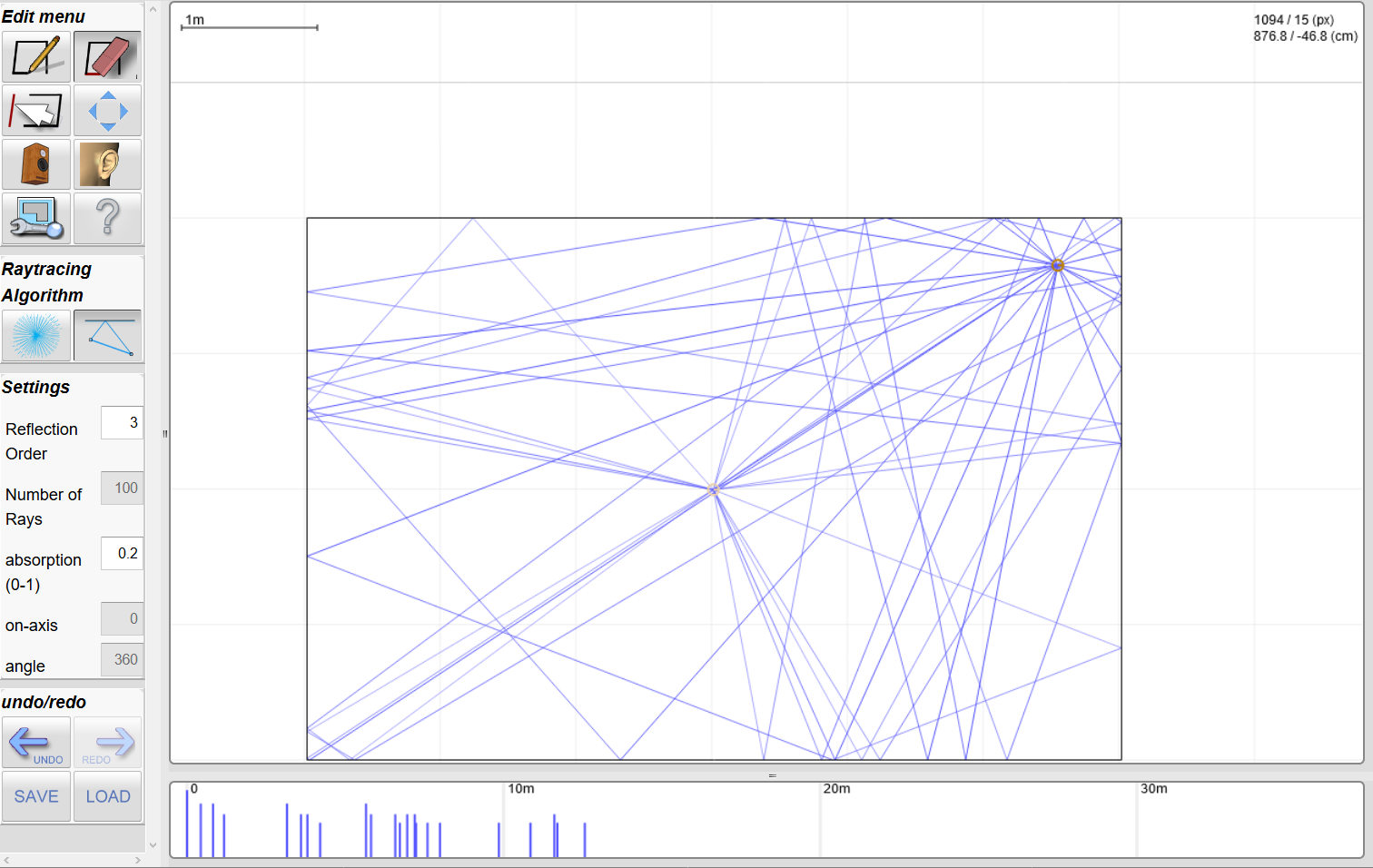This screenshot has height=868, width=1373.
Task: Select the pencil draw wall tool
Action: (36, 57)
